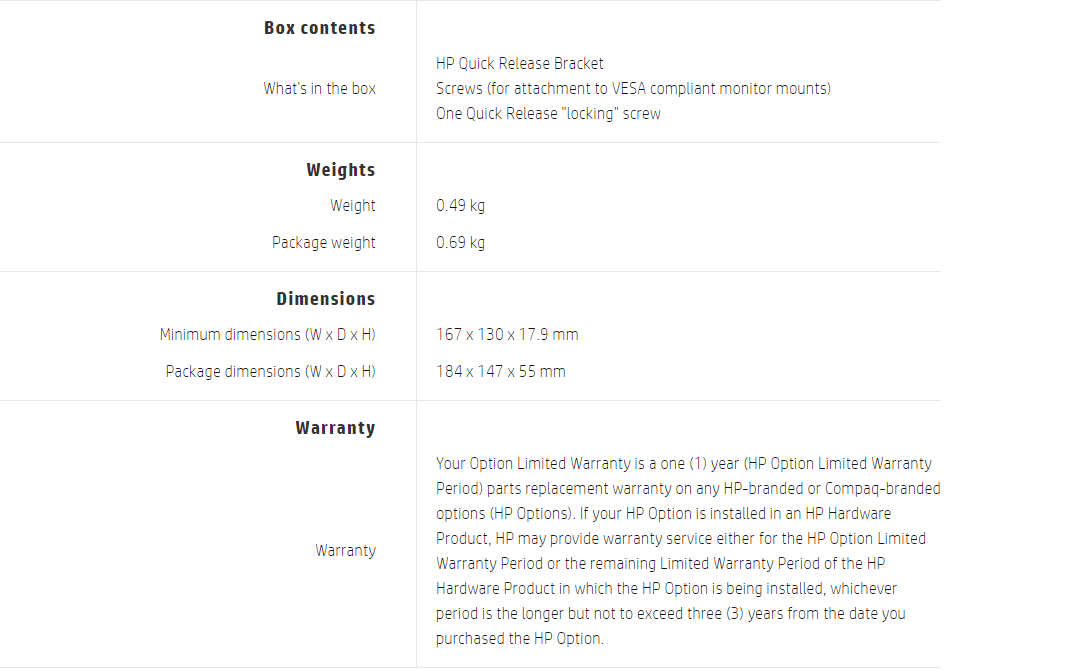
Task: Click the 167 x 130 x 17.9 mm value
Action: tap(506, 334)
